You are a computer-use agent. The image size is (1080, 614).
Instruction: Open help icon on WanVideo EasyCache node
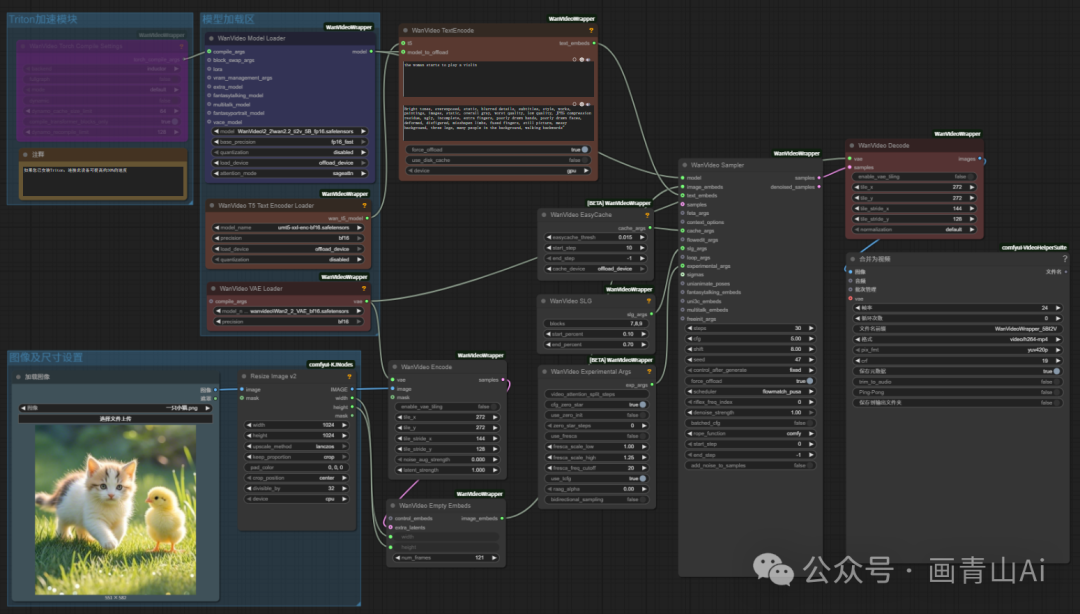pos(647,215)
